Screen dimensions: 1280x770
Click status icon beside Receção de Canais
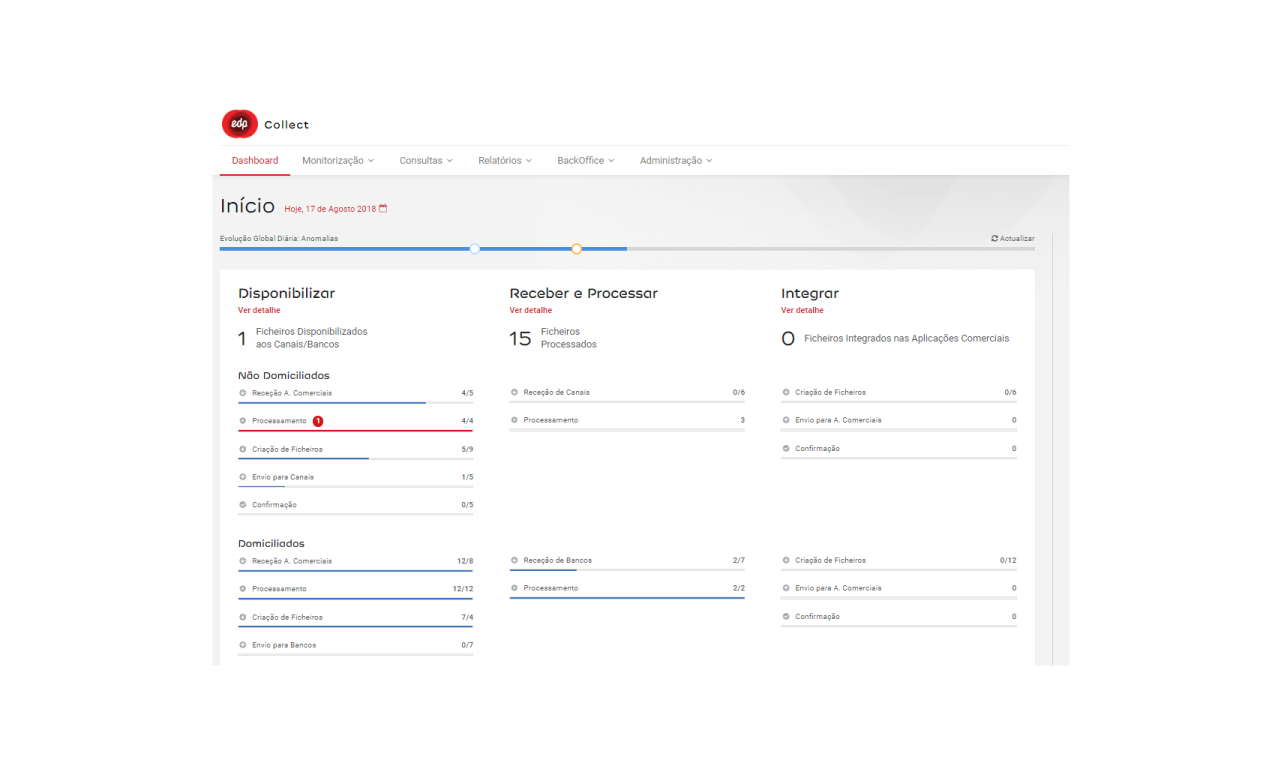pyautogui.click(x=514, y=393)
